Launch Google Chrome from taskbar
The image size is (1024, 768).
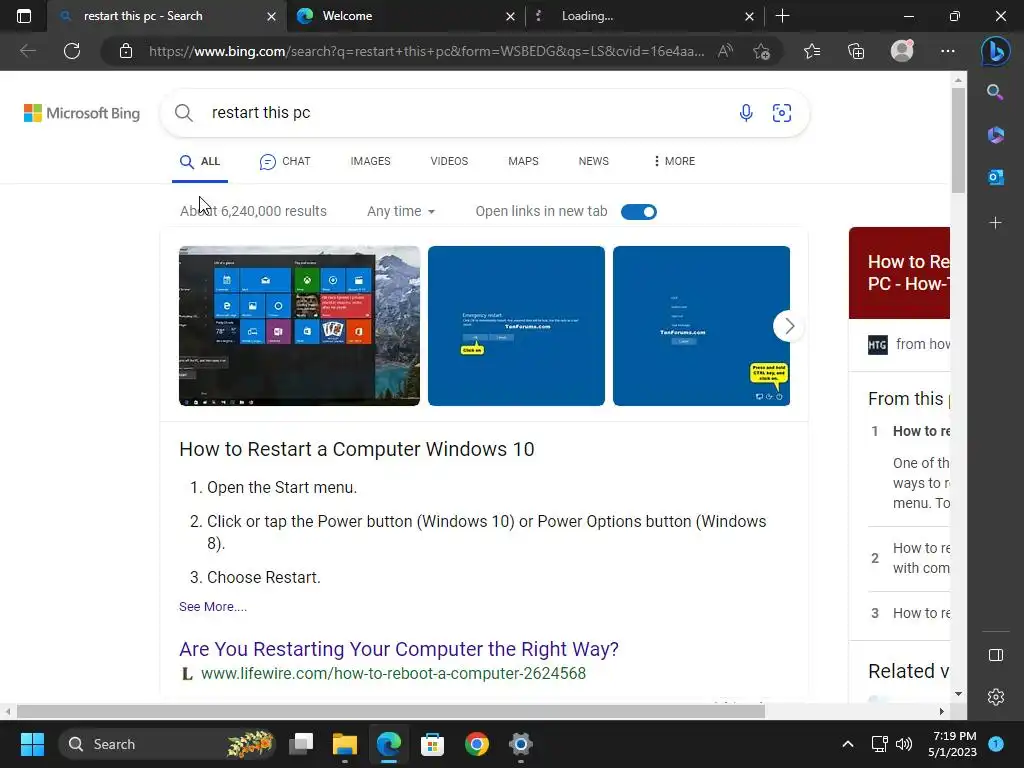click(477, 744)
